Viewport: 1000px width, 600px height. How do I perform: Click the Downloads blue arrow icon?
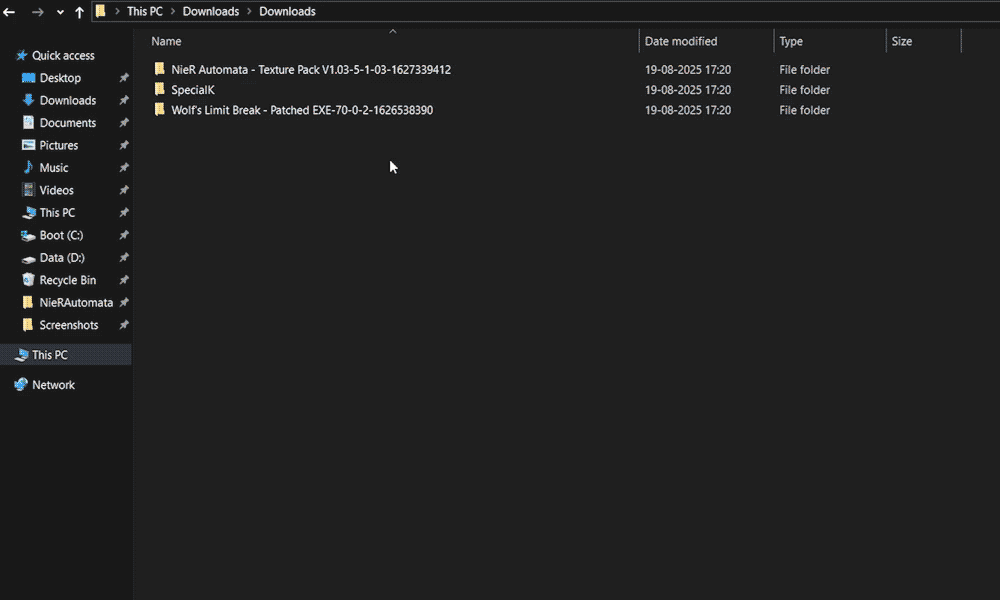coord(28,100)
